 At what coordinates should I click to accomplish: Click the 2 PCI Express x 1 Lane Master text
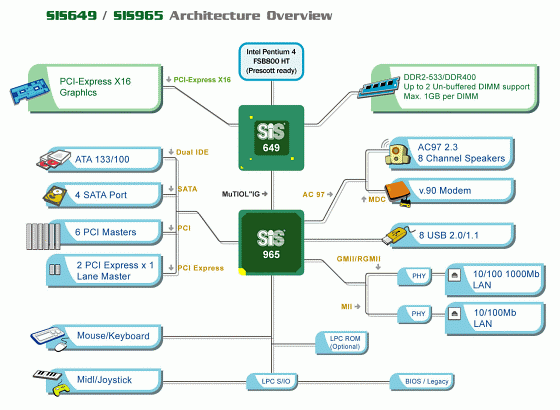[x=115, y=271]
